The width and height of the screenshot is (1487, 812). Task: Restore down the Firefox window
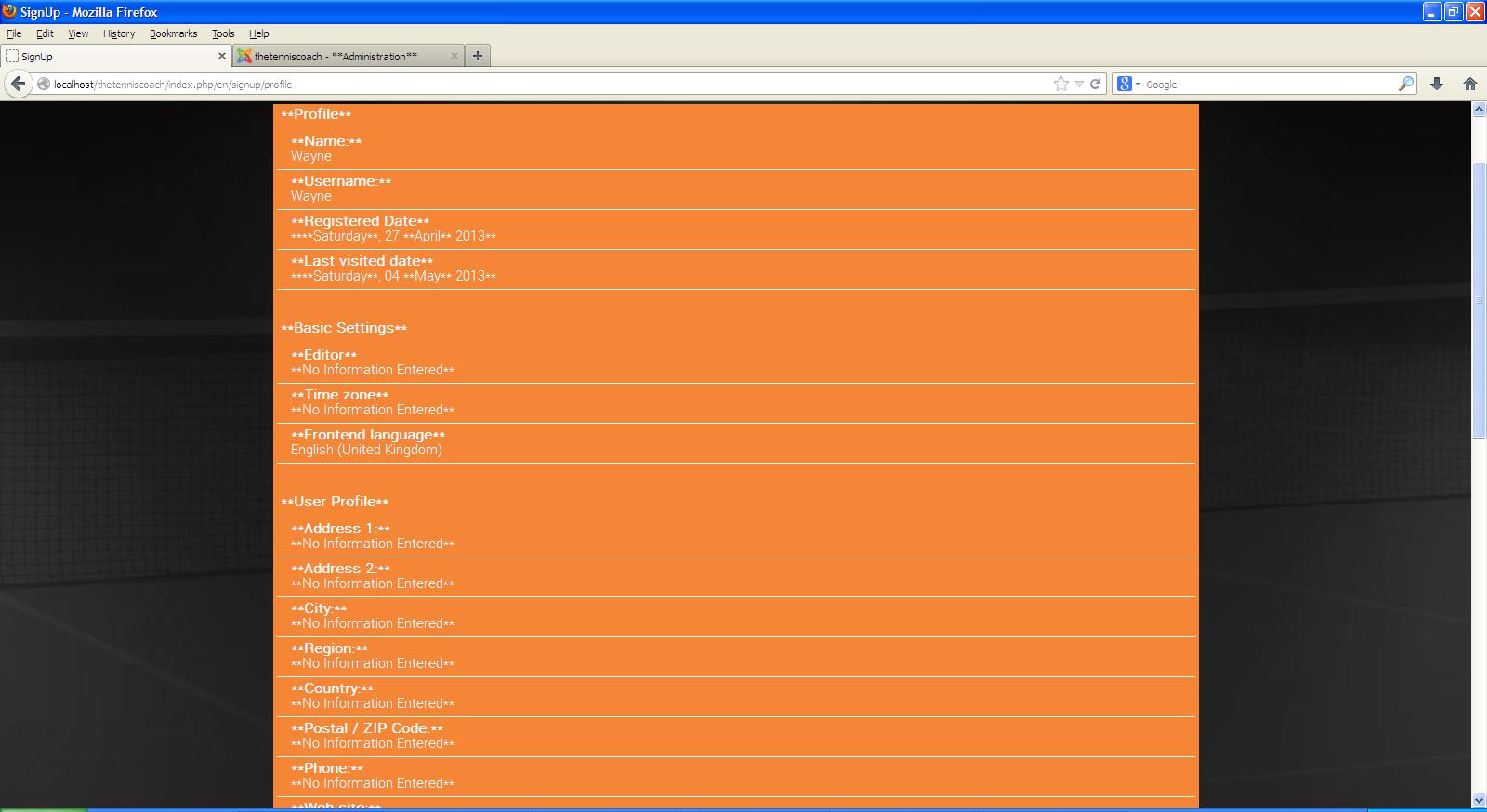click(1454, 11)
